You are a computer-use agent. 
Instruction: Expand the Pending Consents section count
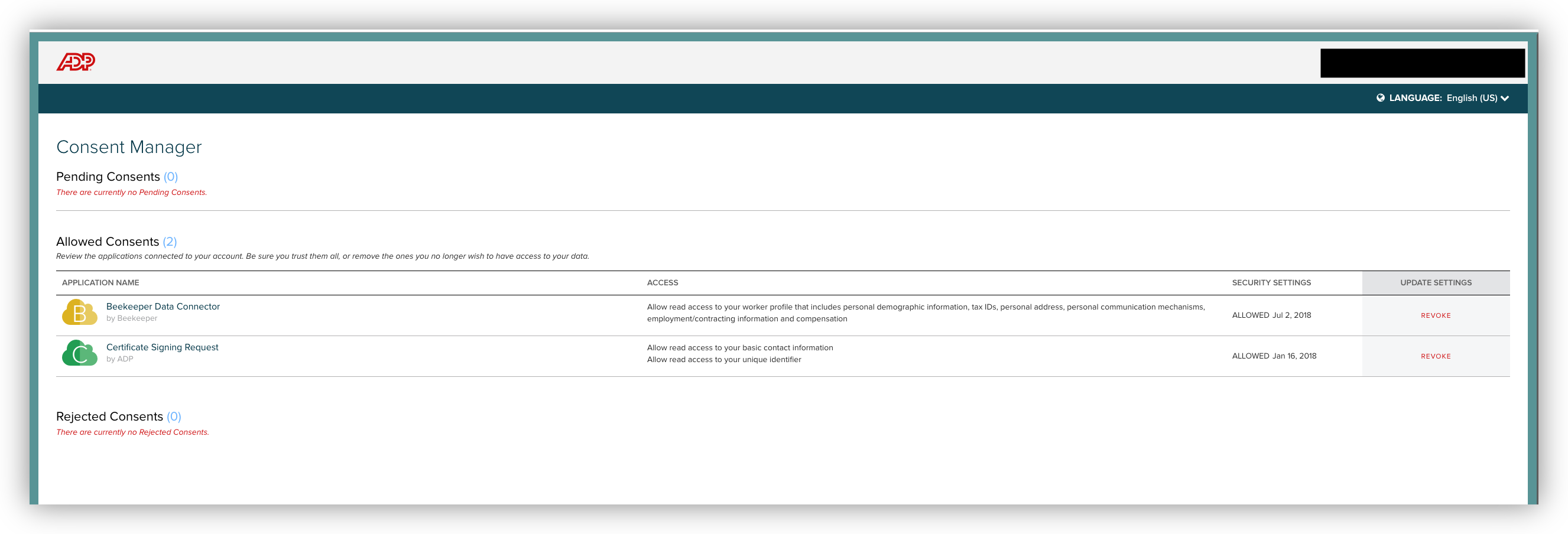pyautogui.click(x=171, y=177)
